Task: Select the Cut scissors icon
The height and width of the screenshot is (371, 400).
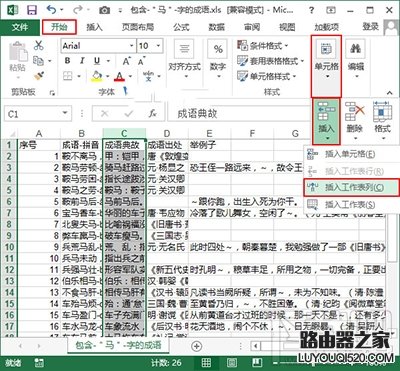Action: coord(39,45)
